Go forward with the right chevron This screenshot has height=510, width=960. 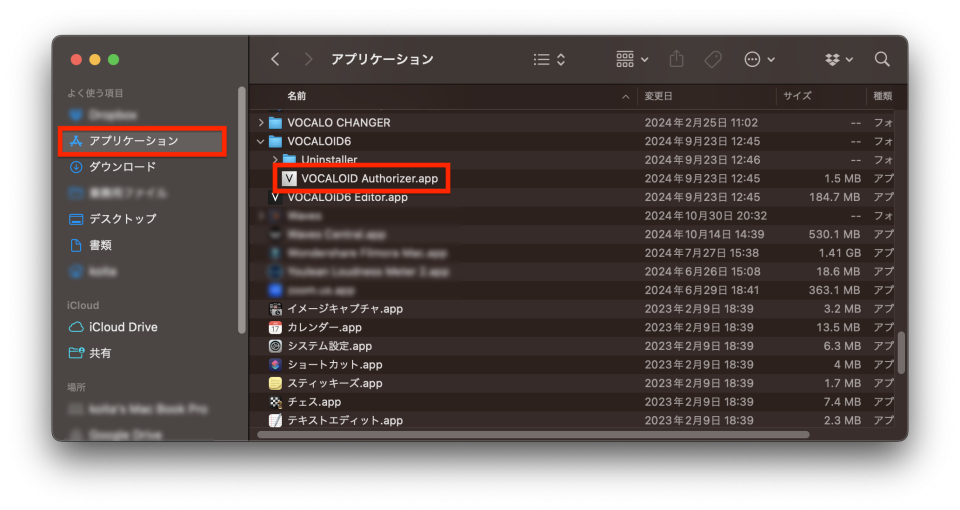click(x=308, y=59)
